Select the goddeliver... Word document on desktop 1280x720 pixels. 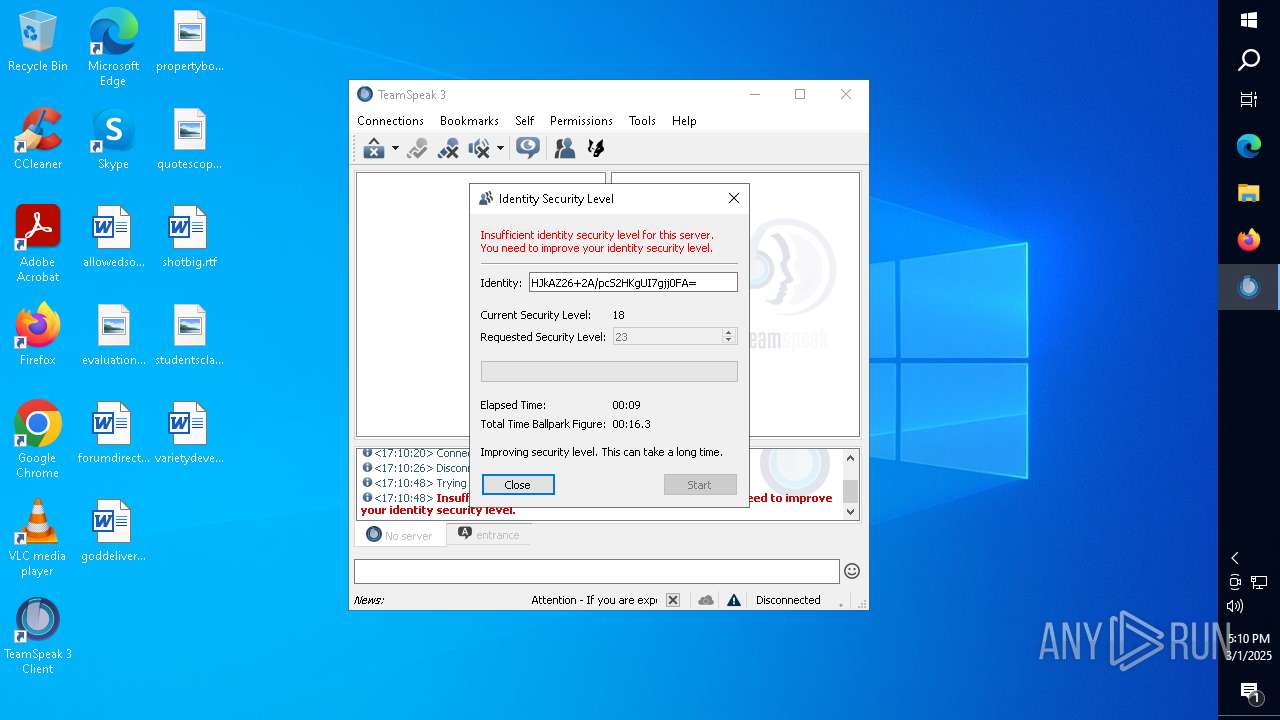(113, 531)
